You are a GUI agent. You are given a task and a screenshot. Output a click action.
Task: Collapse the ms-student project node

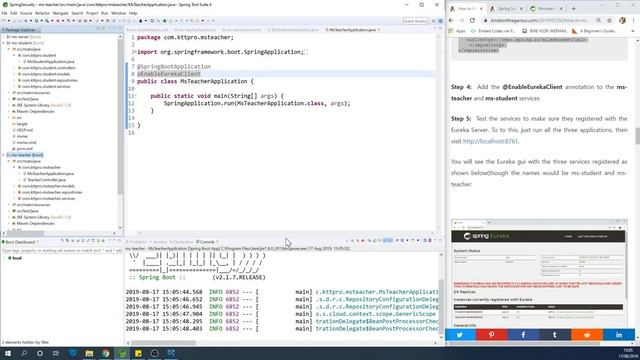click(x=4, y=43)
